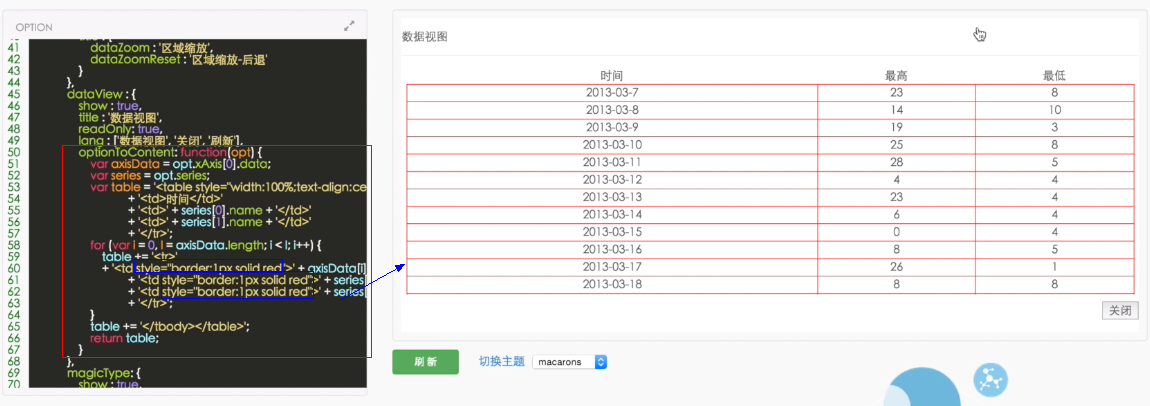1150x406 pixels.
Task: Click code line 69 magicType
Action: click(x=102, y=373)
